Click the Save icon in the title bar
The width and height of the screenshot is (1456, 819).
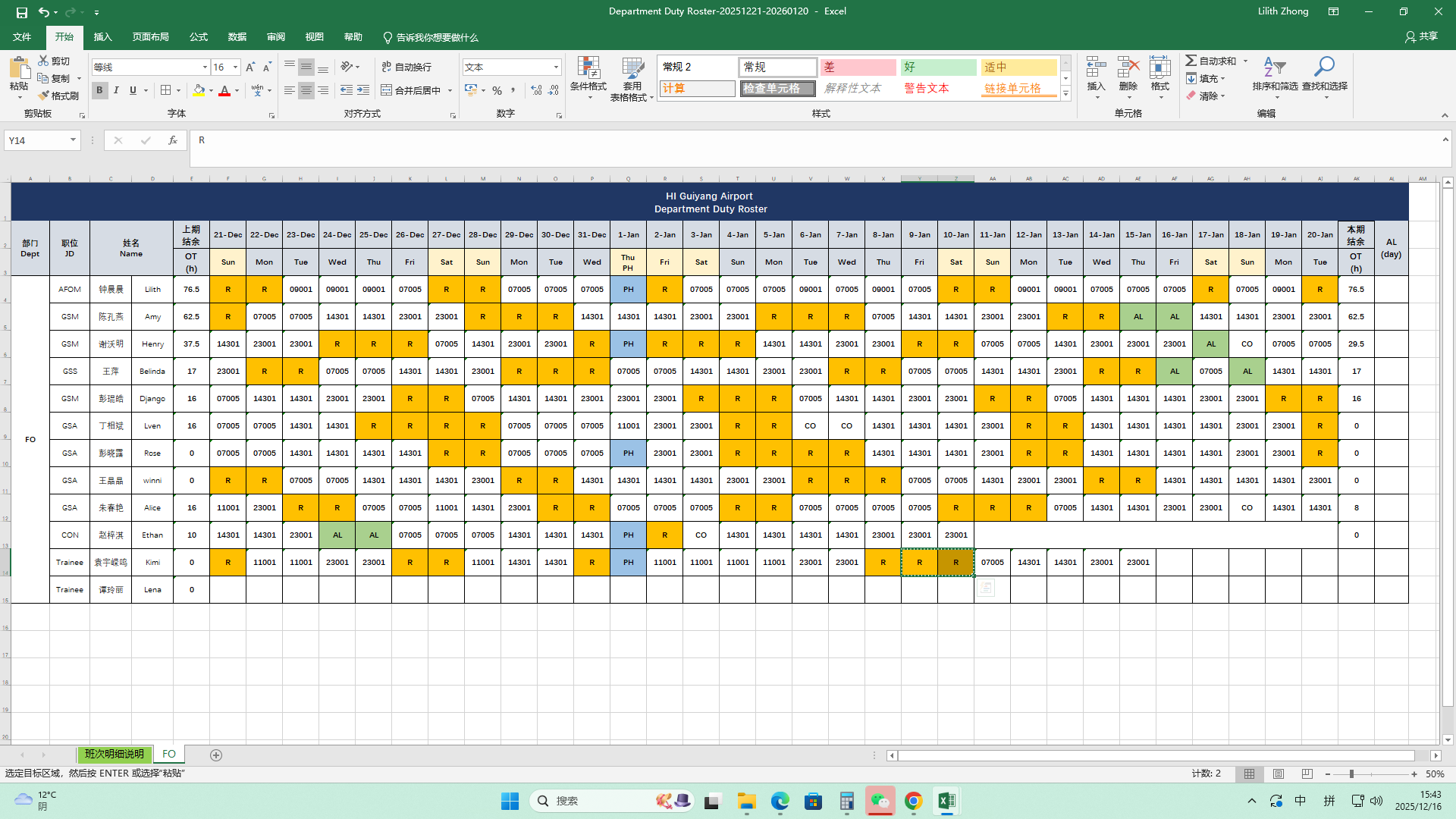click(x=22, y=12)
